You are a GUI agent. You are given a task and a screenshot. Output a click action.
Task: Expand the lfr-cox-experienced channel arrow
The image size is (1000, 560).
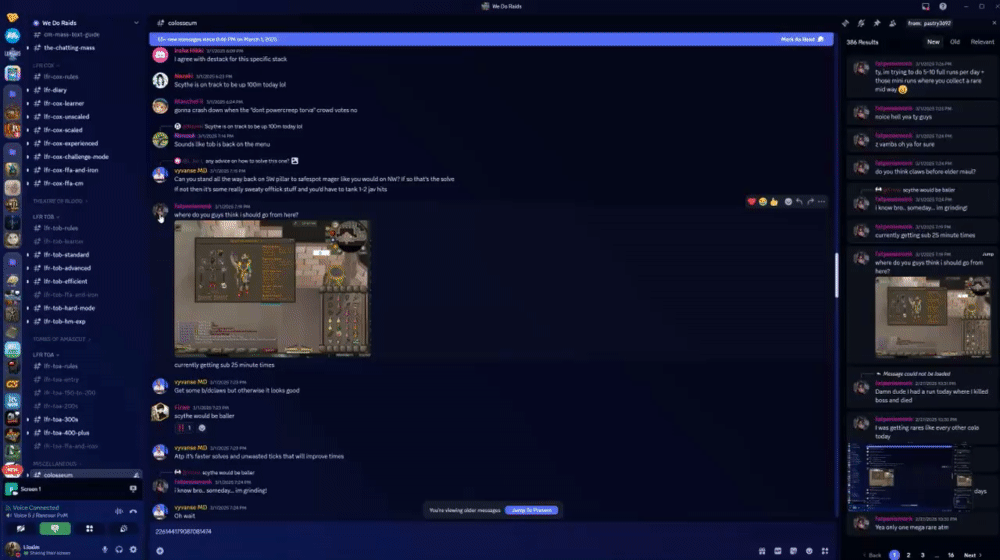27,144
